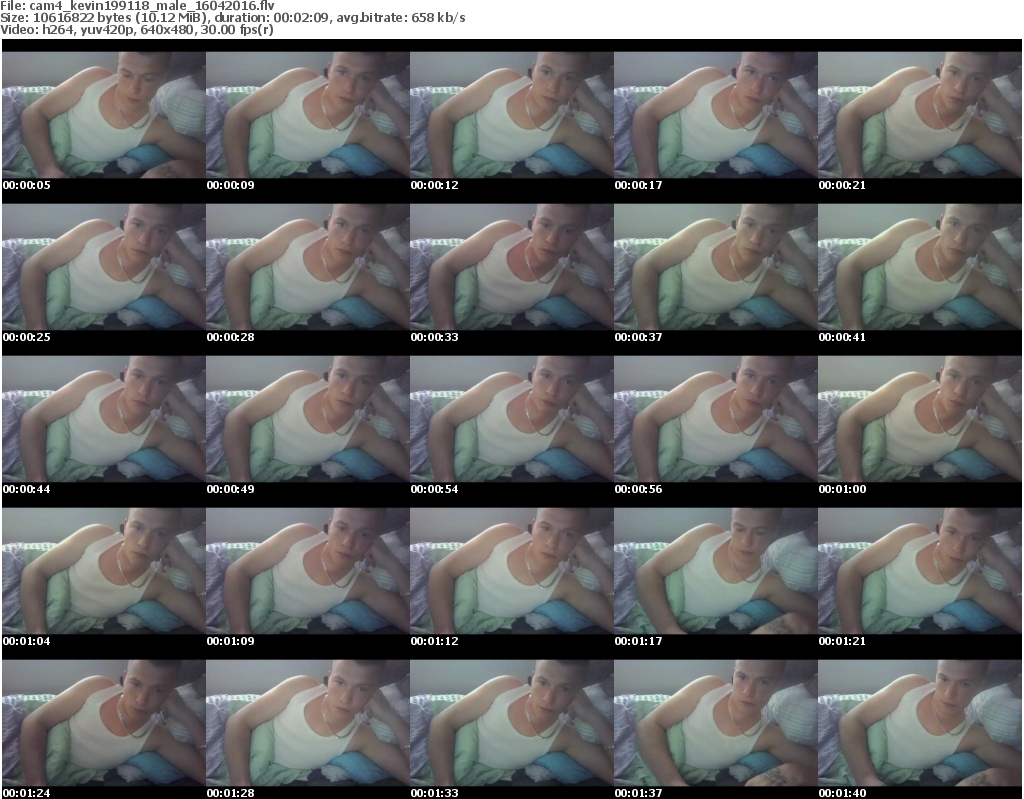
Task: Choose the thumbnail frame at 00:01:21
Action: pyautogui.click(x=920, y=571)
